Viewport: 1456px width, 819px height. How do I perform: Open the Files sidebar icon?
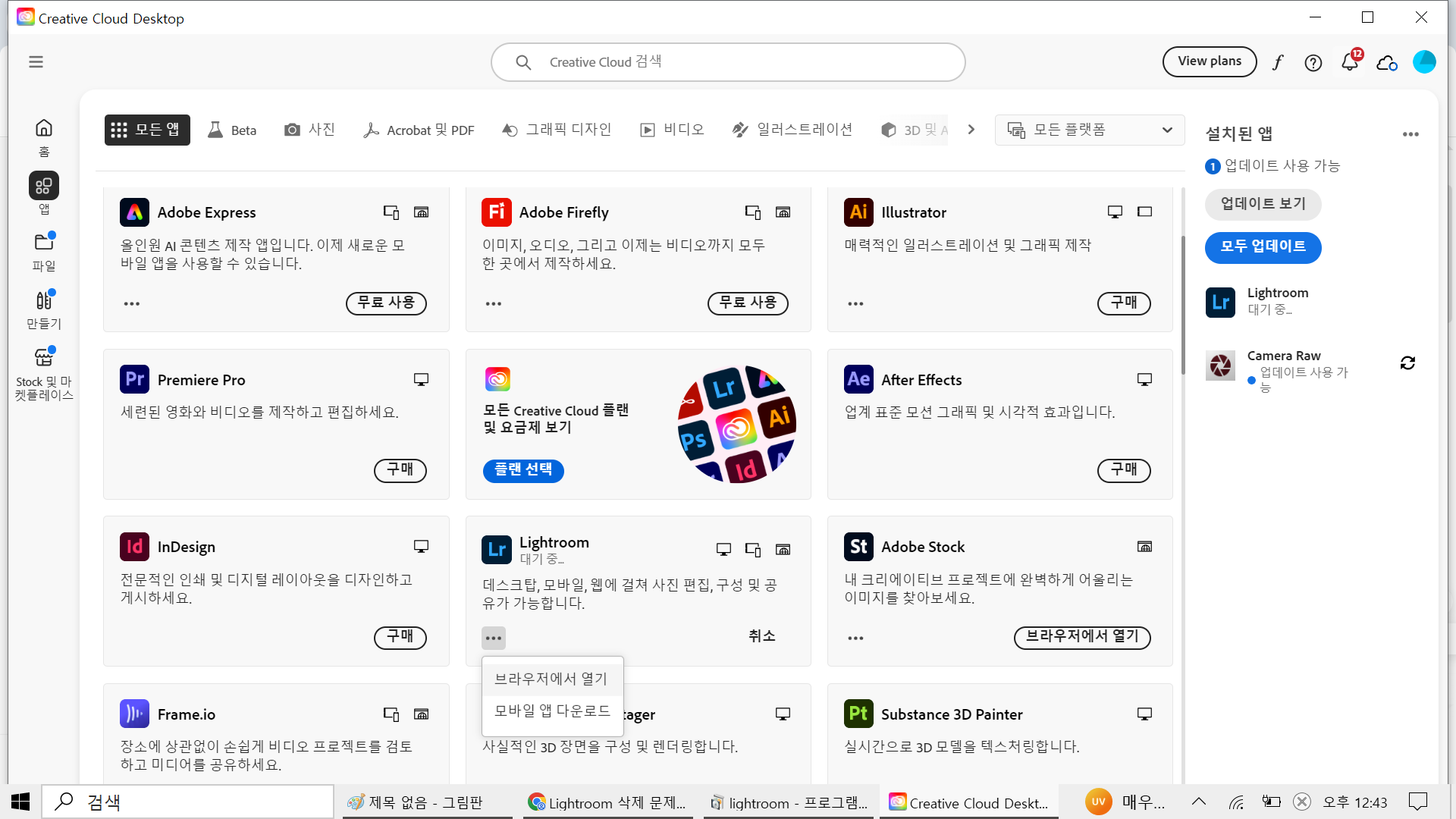point(44,251)
